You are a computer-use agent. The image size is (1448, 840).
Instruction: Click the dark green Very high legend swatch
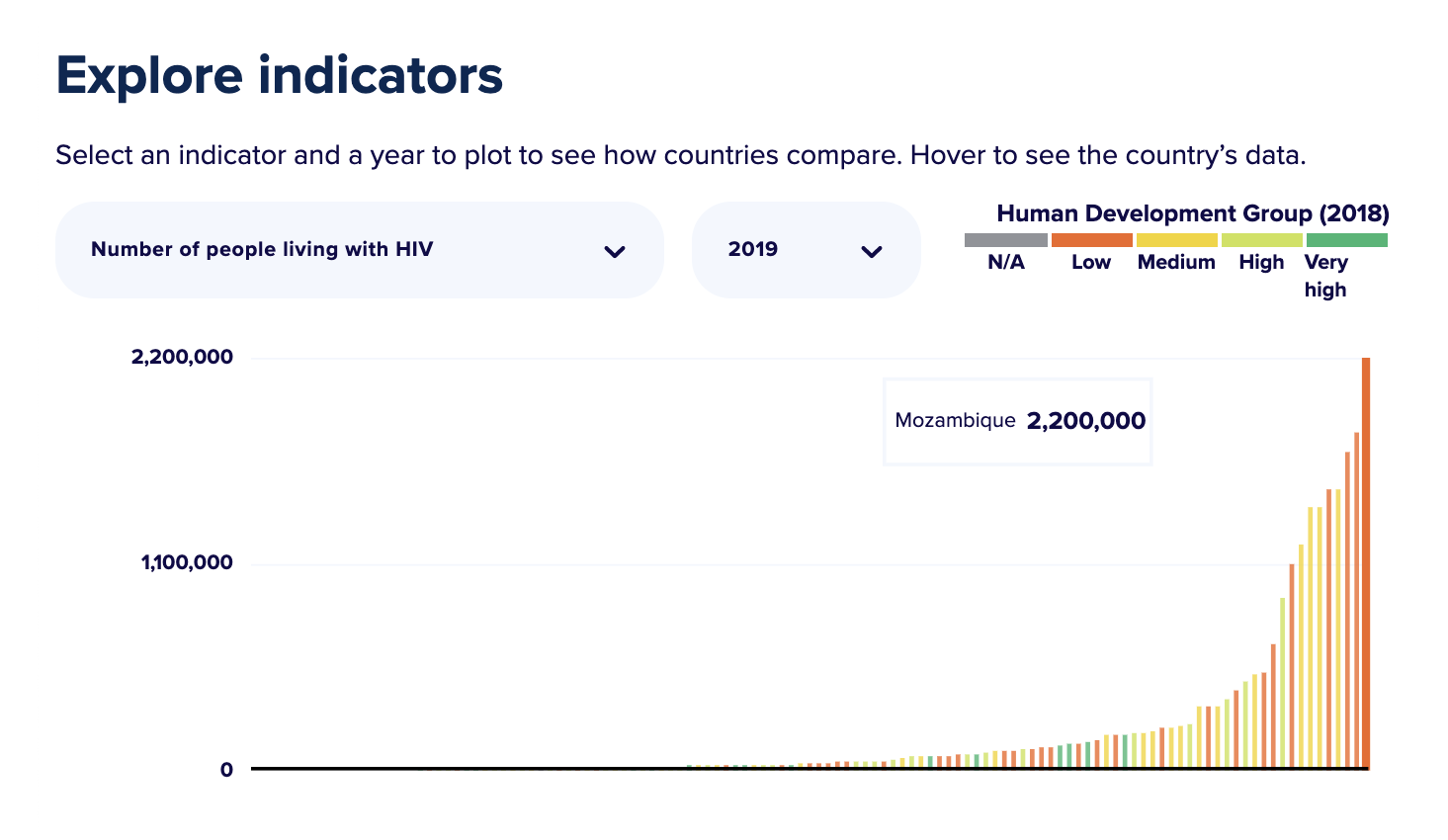1346,240
